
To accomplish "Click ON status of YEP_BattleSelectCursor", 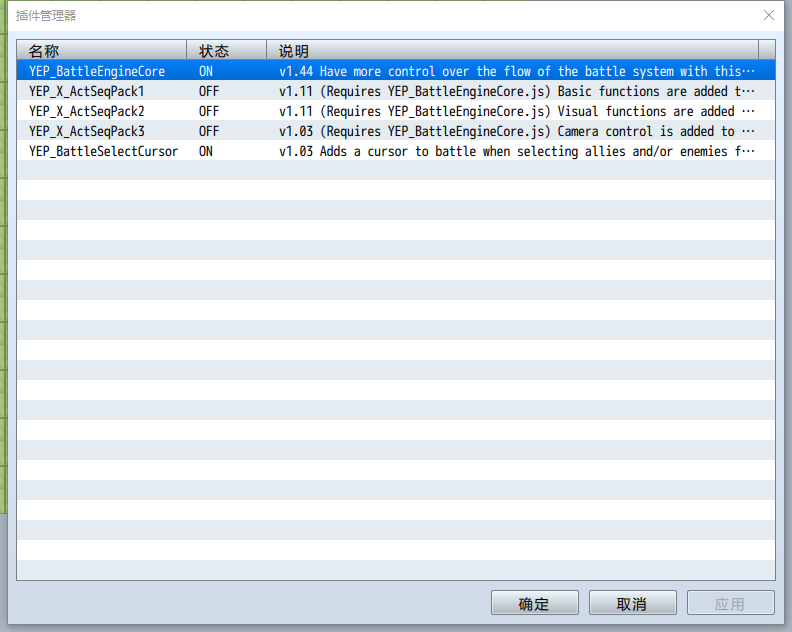I will (x=206, y=152).
